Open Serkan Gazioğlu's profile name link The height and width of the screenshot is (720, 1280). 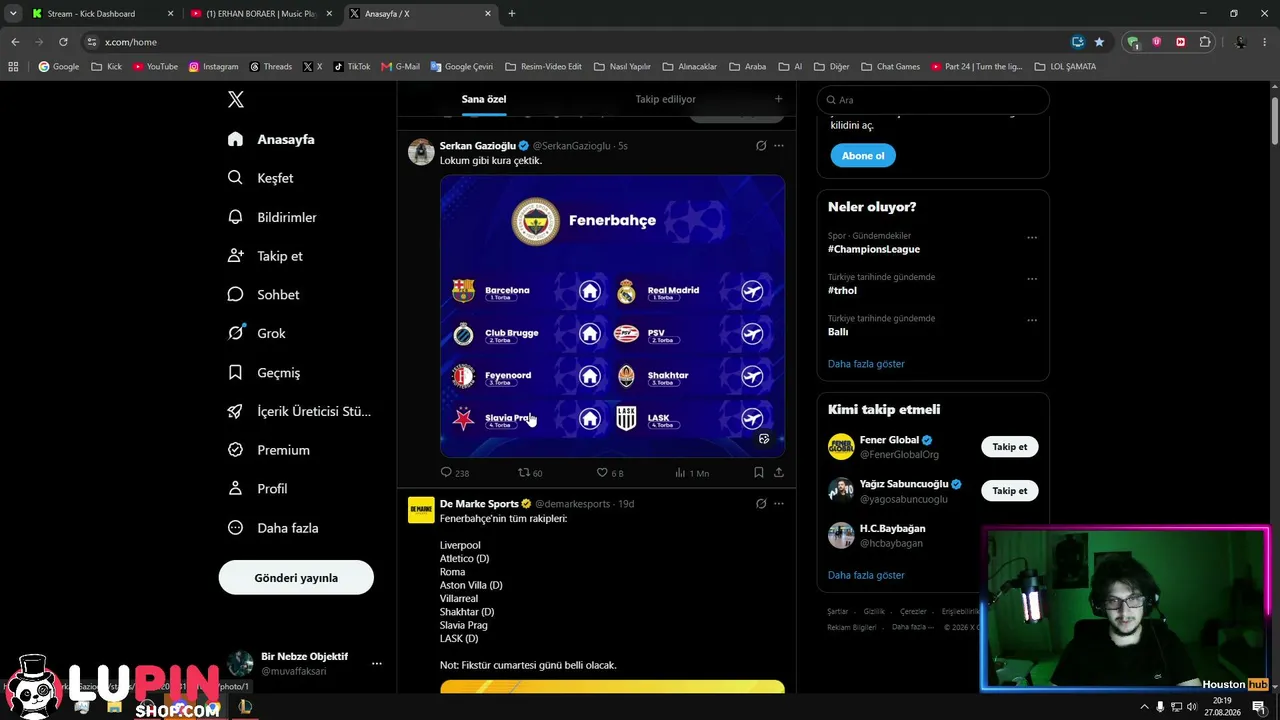478,145
